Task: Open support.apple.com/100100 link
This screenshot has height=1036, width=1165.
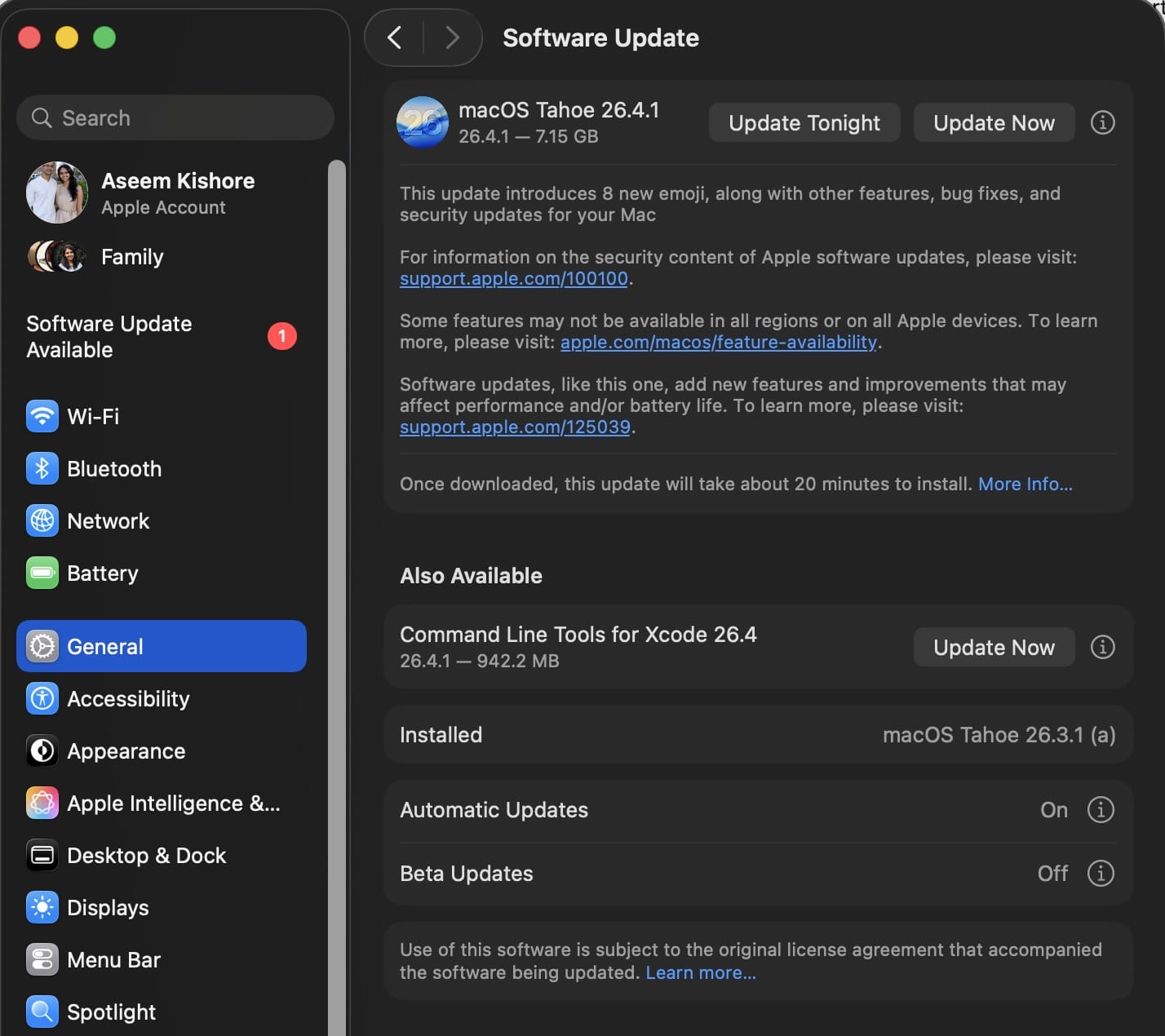Action: (x=514, y=278)
